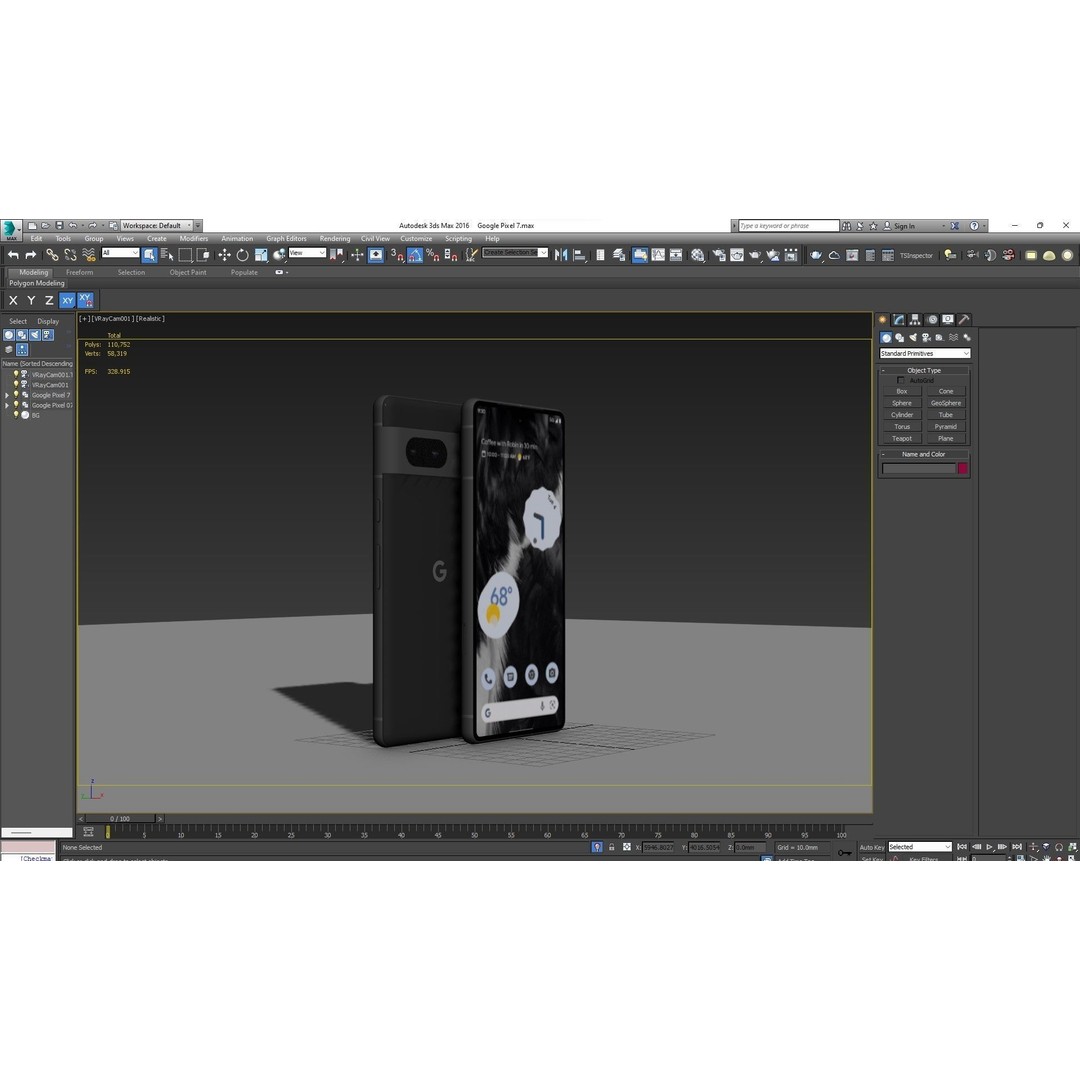1080x1080 pixels.
Task: Open Rendered Frame Window icon
Action: click(737, 255)
